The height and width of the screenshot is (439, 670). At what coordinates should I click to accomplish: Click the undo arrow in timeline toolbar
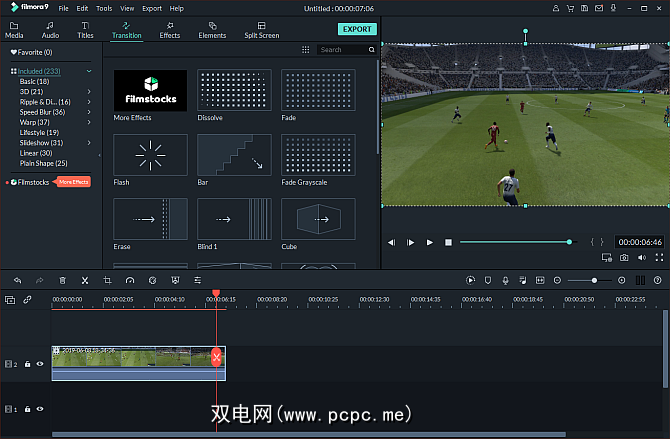tap(17, 281)
